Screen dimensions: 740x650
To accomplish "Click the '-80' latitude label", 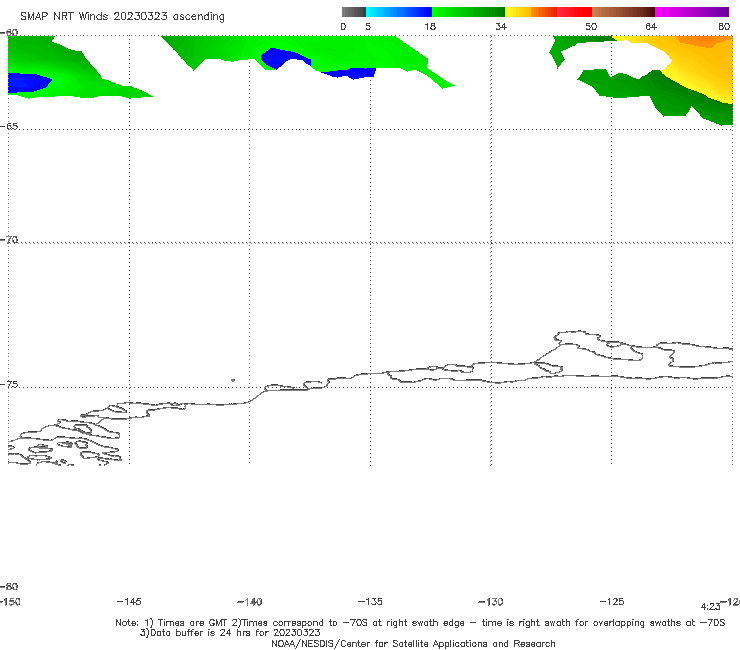I will [9, 586].
